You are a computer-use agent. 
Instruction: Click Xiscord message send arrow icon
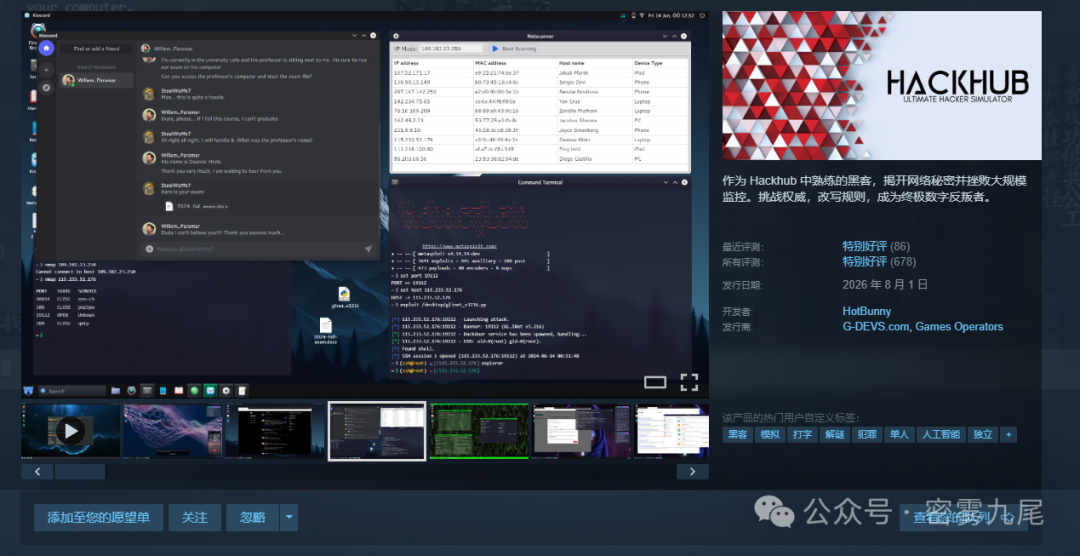pos(368,249)
